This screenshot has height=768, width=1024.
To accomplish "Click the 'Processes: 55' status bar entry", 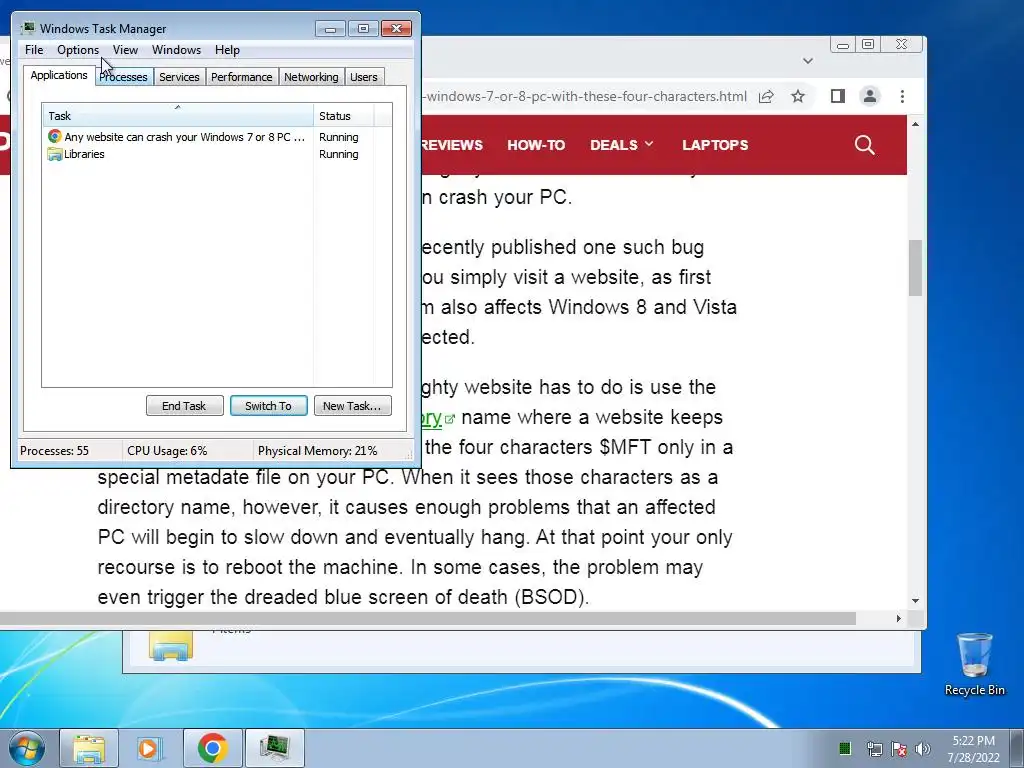I will click(x=54, y=451).
